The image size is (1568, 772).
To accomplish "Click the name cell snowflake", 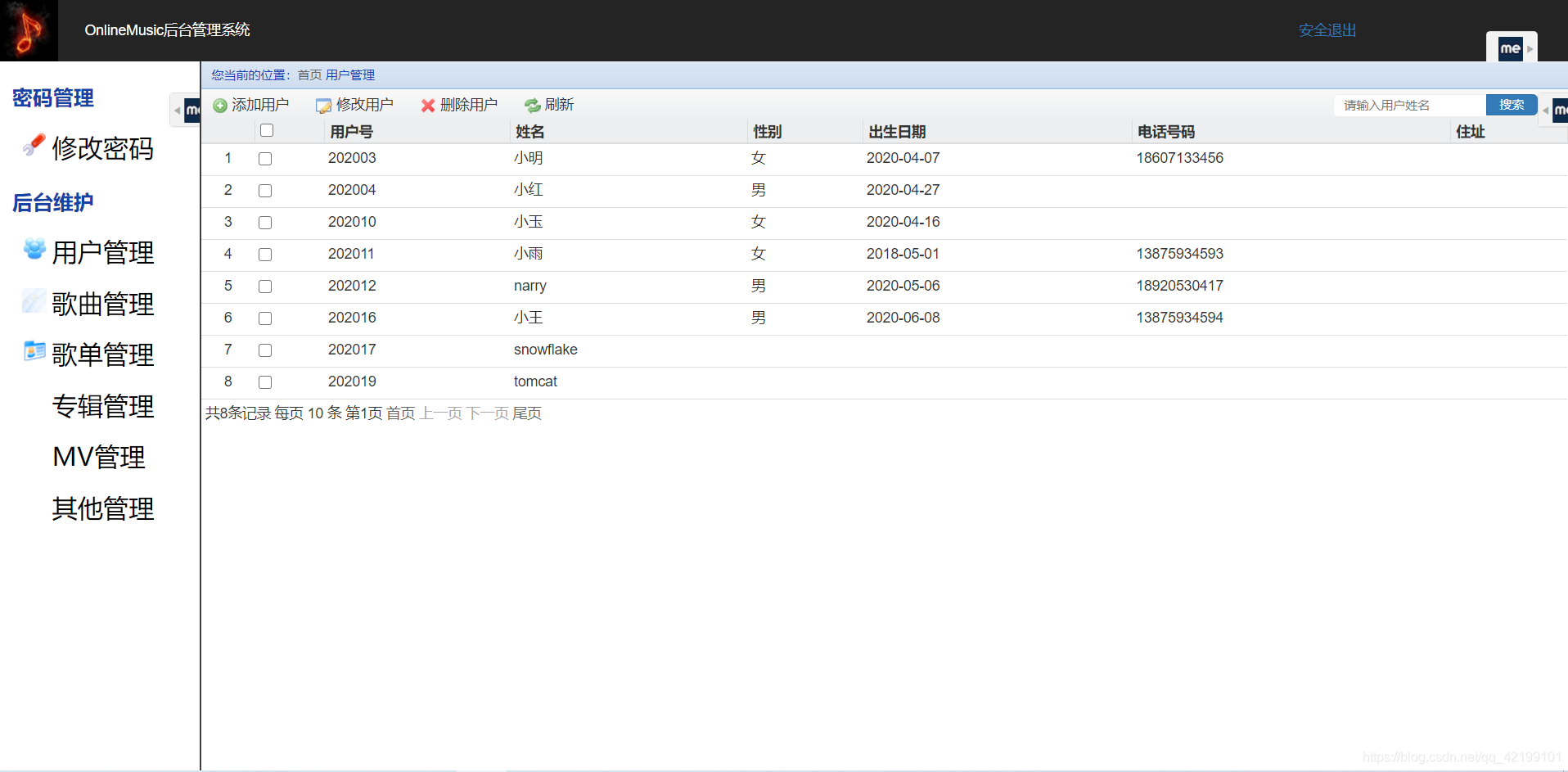I will 545,350.
